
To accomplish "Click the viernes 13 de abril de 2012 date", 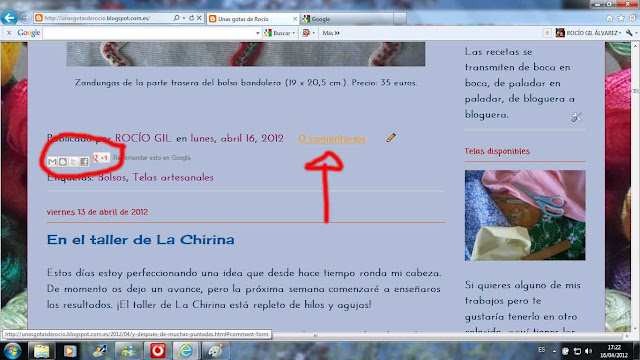I will click(97, 212).
